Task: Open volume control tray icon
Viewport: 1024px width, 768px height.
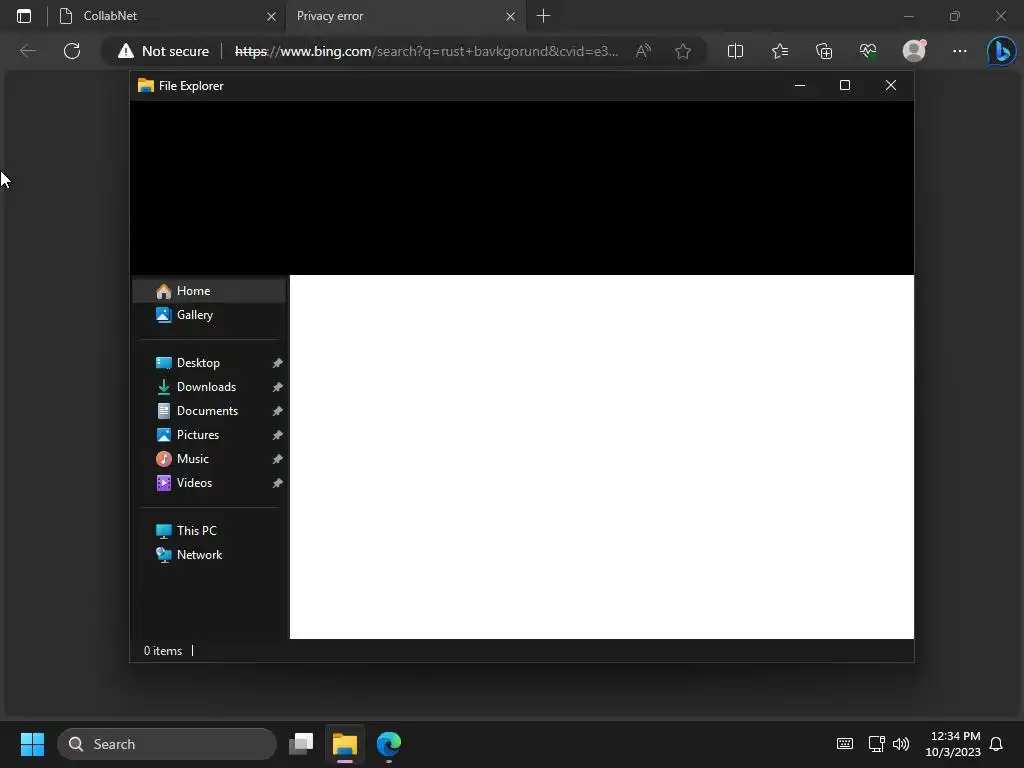Action: (x=901, y=744)
